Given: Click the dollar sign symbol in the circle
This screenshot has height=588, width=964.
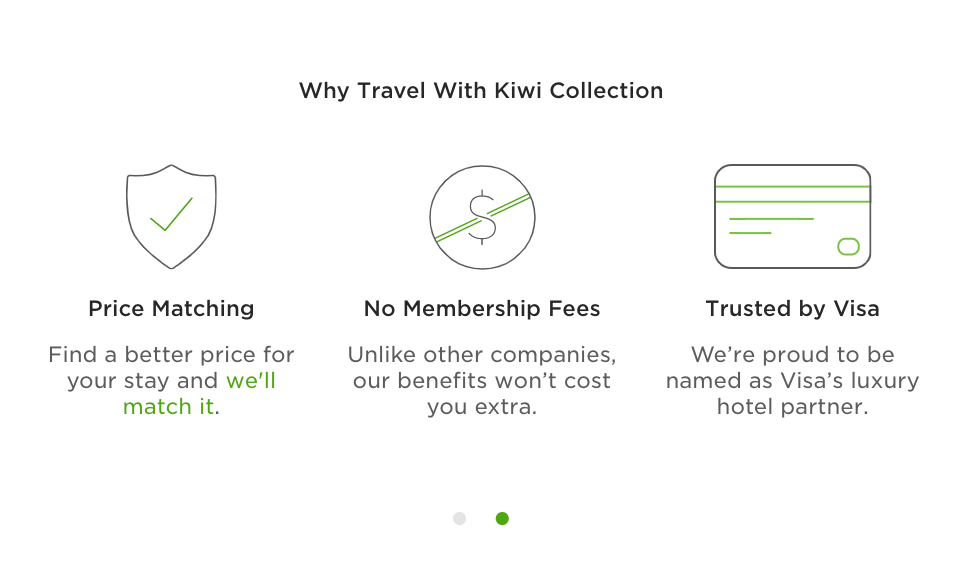Looking at the screenshot, I should (482, 217).
